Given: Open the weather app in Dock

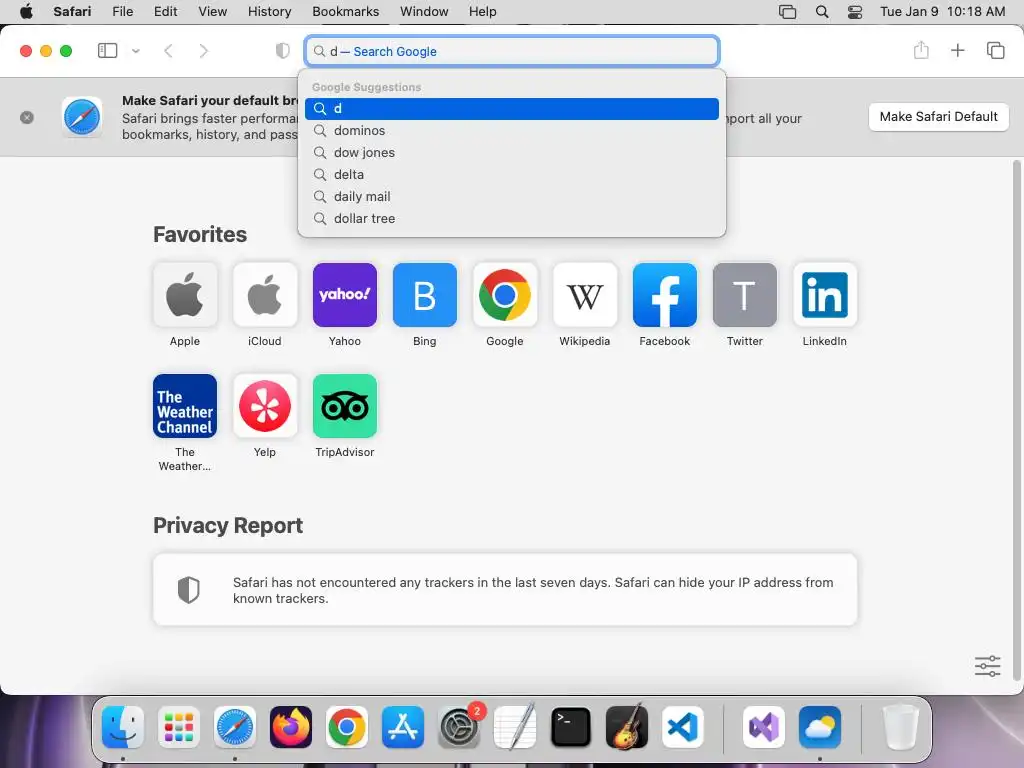Looking at the screenshot, I should click(x=820, y=727).
